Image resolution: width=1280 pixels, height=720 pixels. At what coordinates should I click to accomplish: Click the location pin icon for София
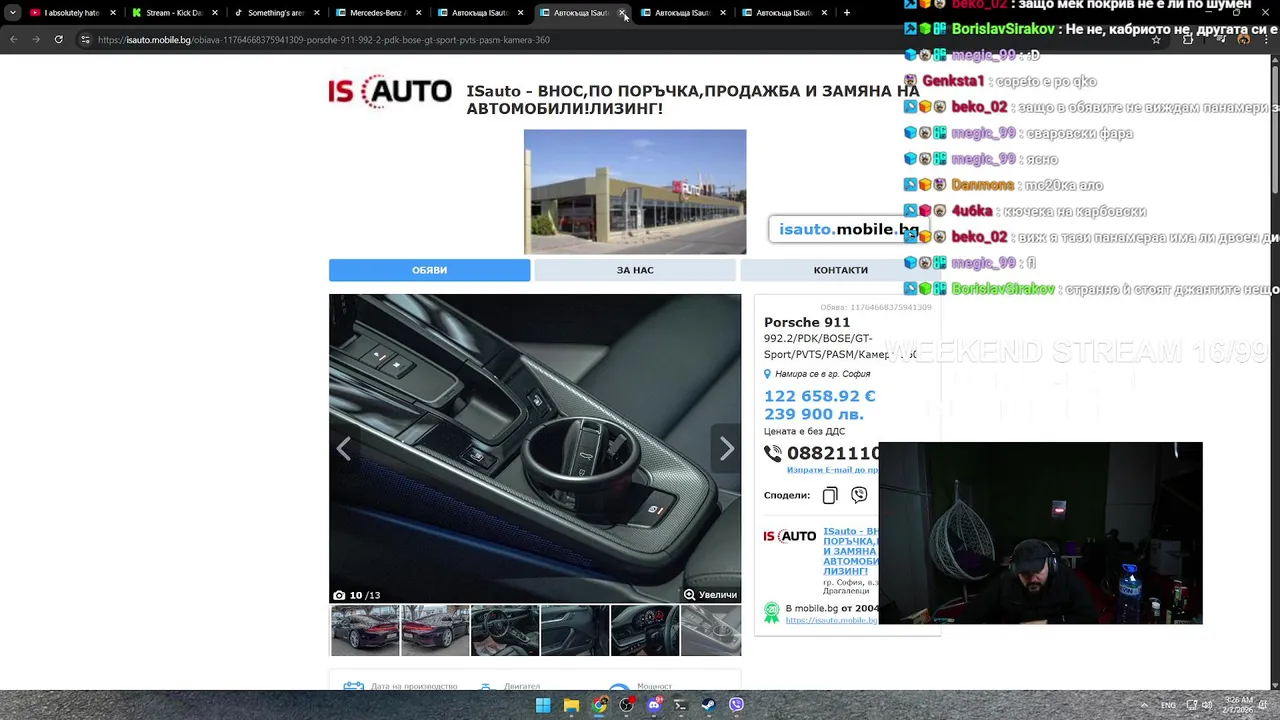(x=768, y=374)
